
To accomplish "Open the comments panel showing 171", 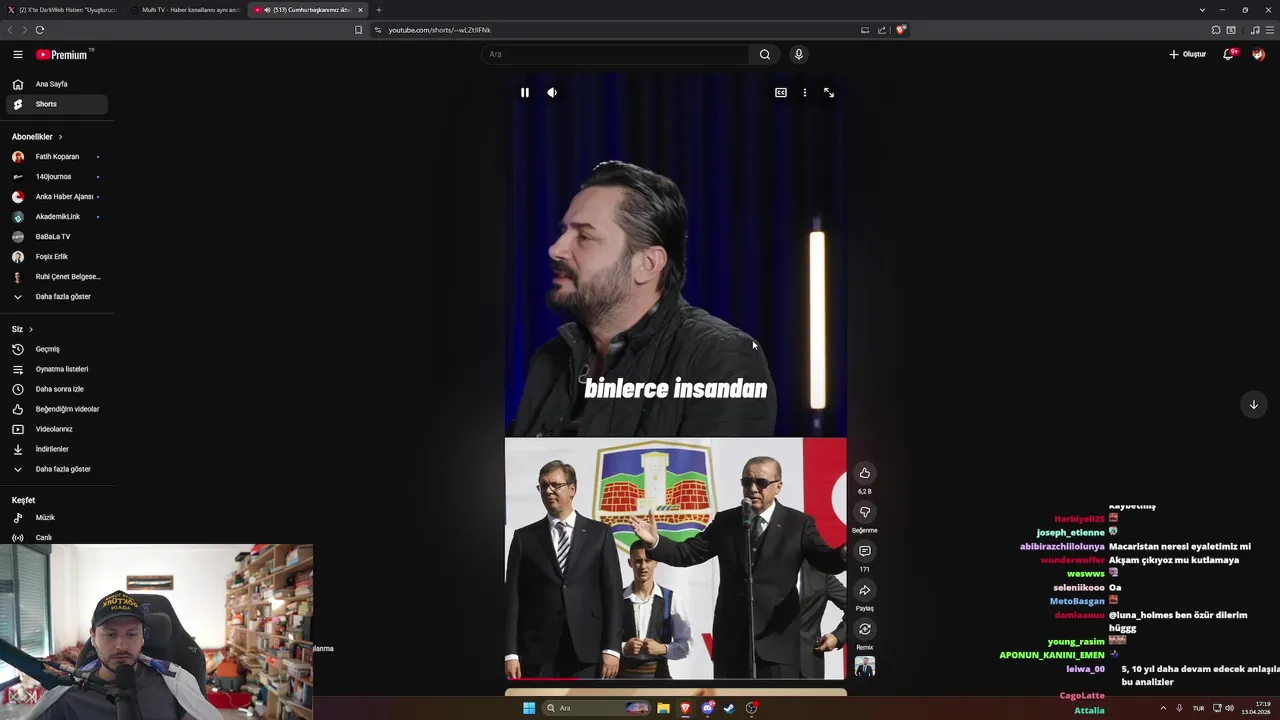I will pyautogui.click(x=865, y=551).
